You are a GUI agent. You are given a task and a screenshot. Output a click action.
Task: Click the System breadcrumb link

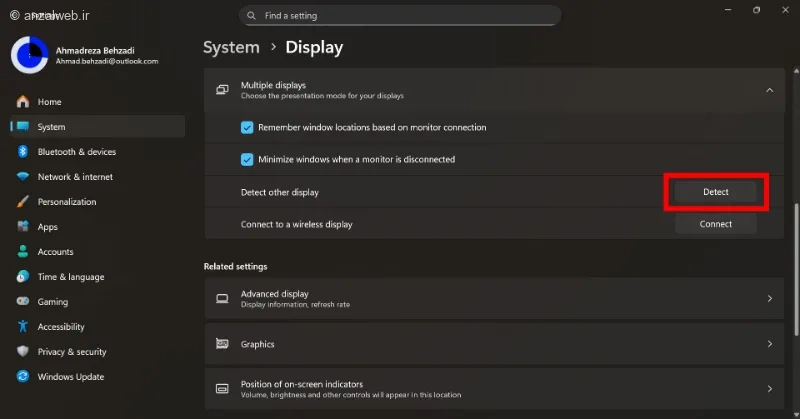pyautogui.click(x=231, y=47)
